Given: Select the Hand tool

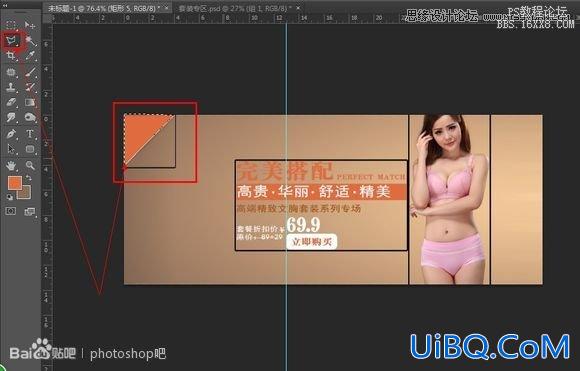Looking at the screenshot, I should 11,165.
